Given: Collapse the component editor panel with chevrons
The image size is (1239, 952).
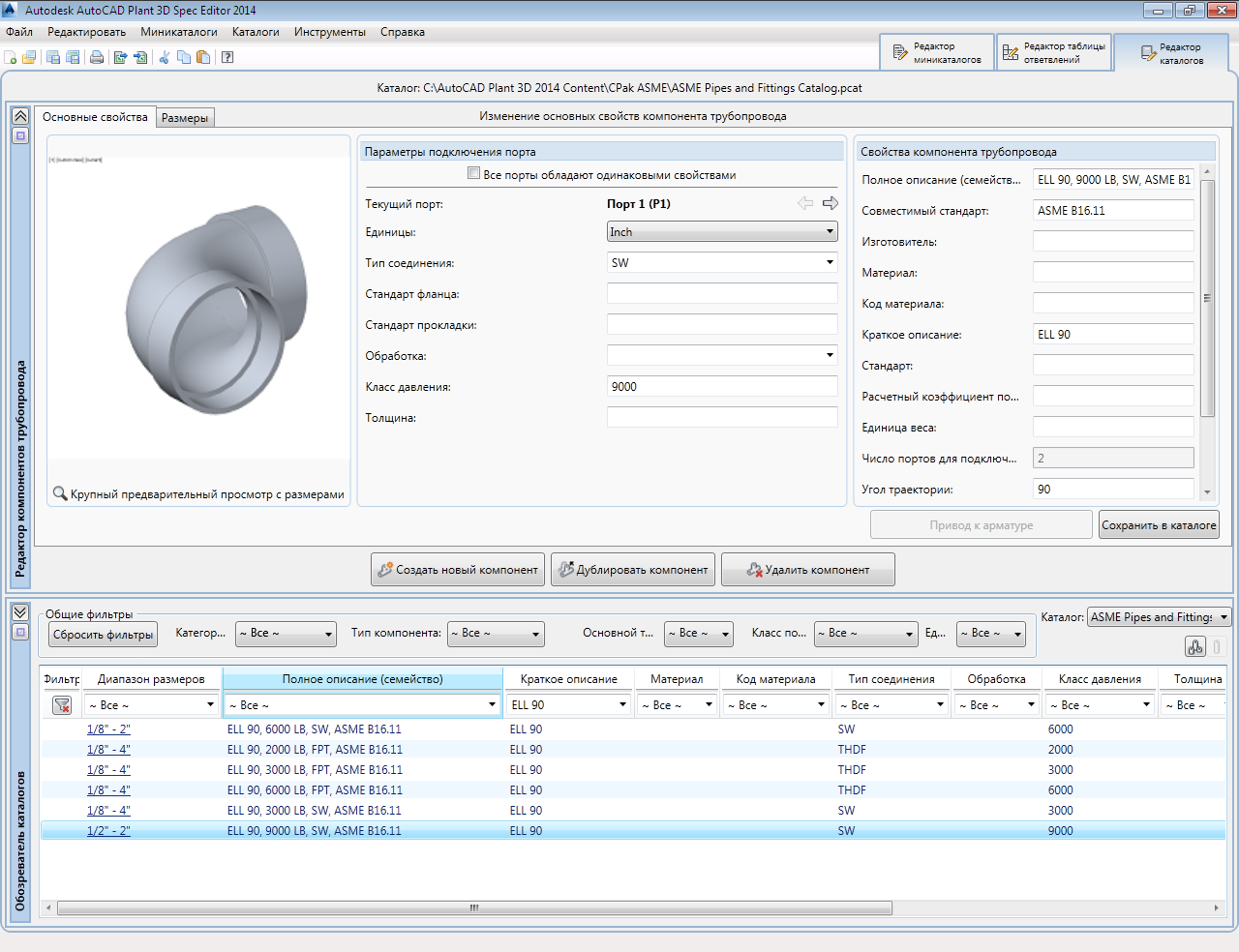Looking at the screenshot, I should [x=20, y=116].
